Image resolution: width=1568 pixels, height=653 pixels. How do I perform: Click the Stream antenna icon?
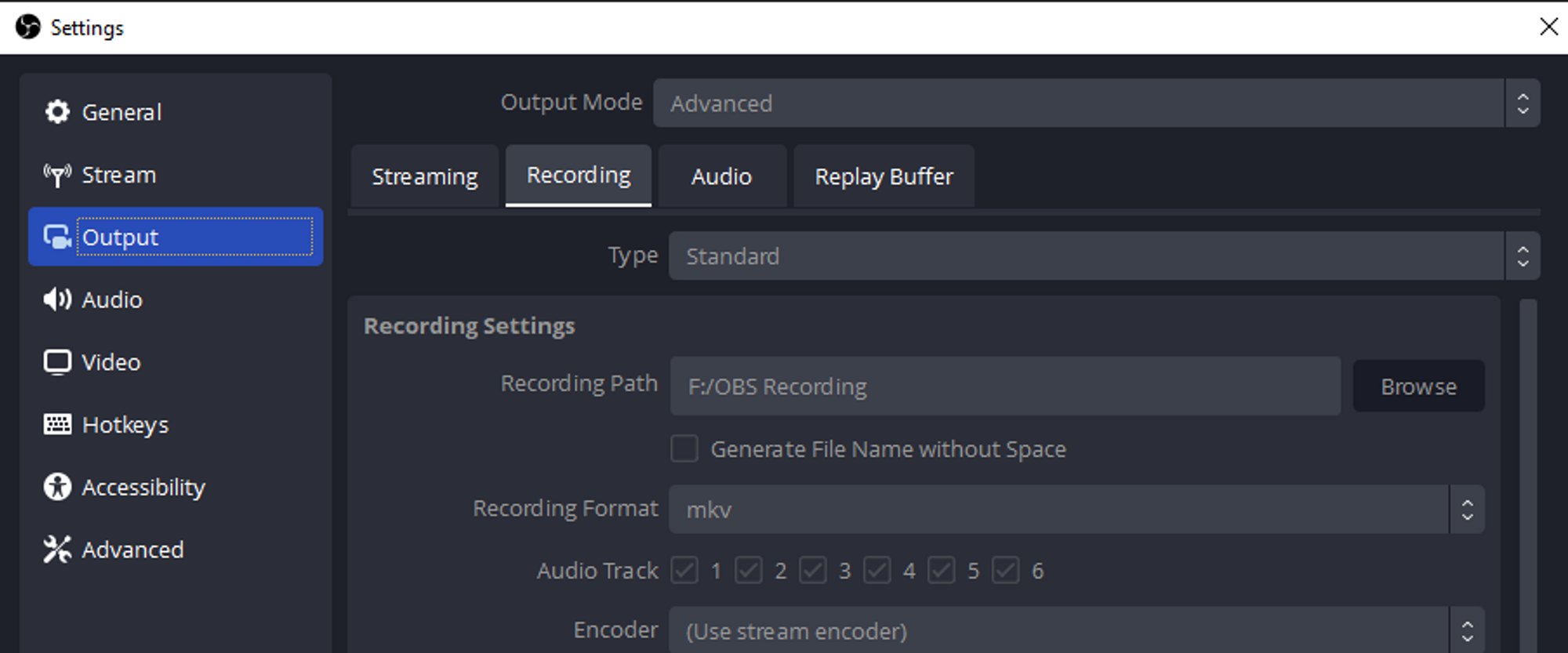(57, 175)
